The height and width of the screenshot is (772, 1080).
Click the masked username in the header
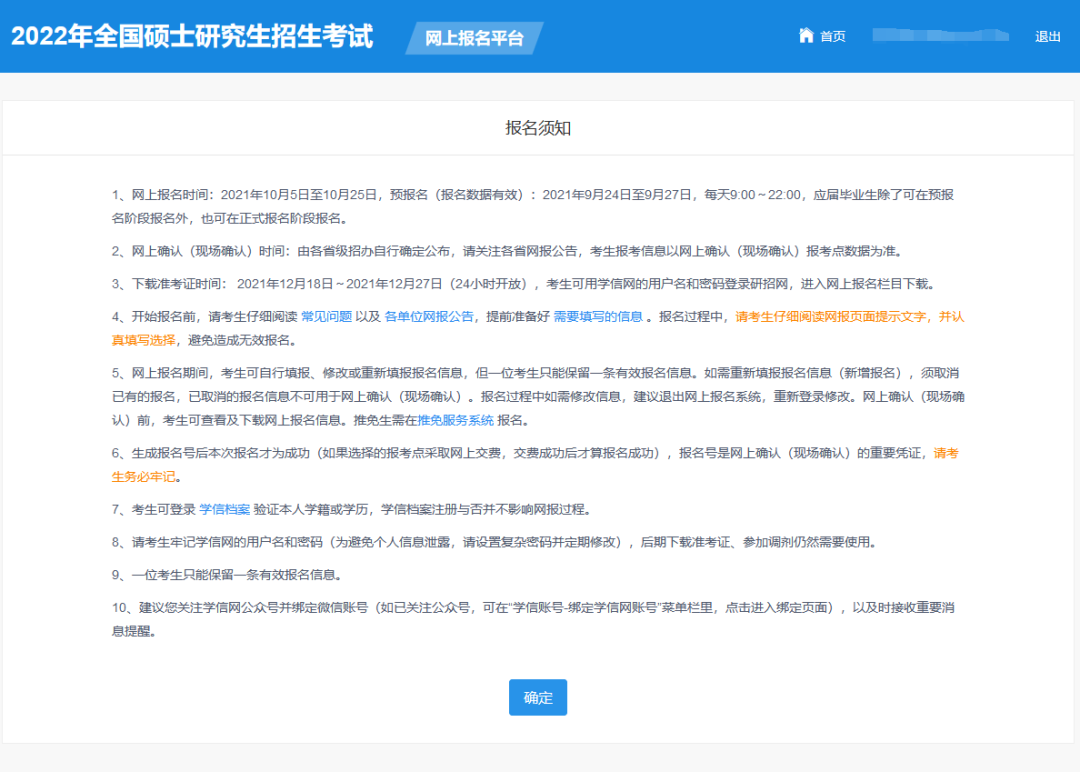[x=940, y=36]
